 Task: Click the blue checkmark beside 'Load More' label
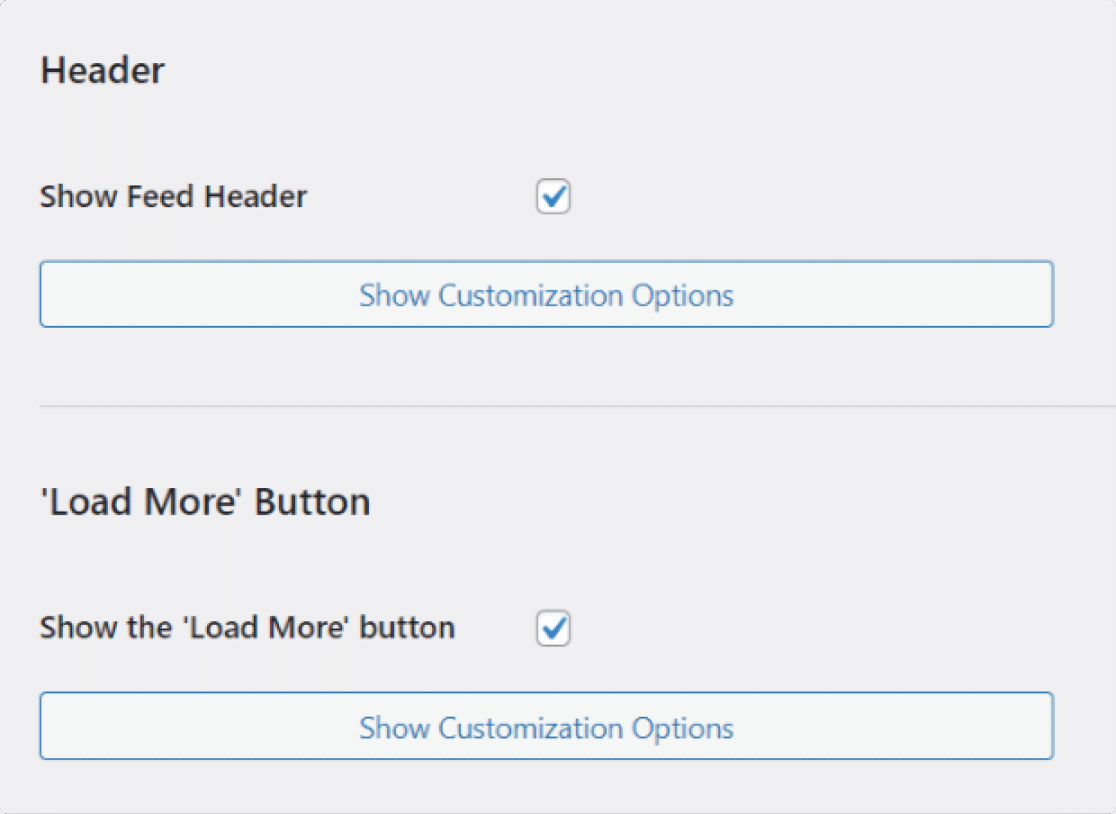(553, 628)
